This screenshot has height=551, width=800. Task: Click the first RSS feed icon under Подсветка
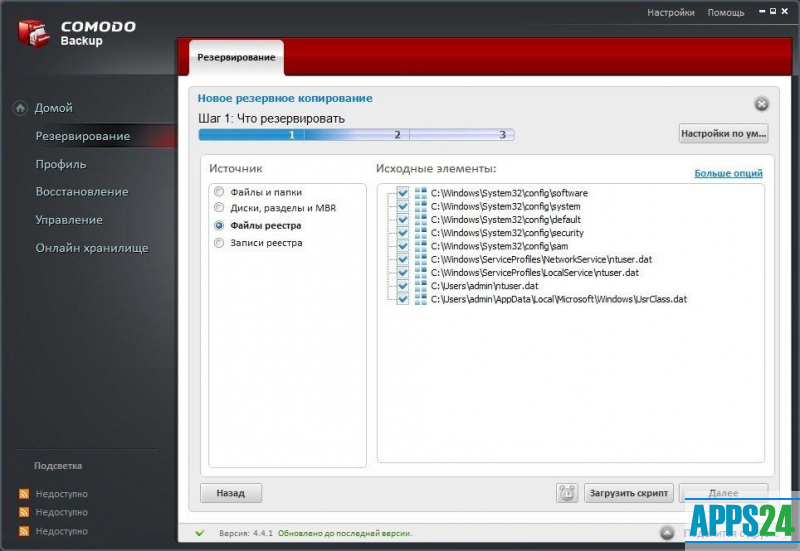(x=25, y=494)
